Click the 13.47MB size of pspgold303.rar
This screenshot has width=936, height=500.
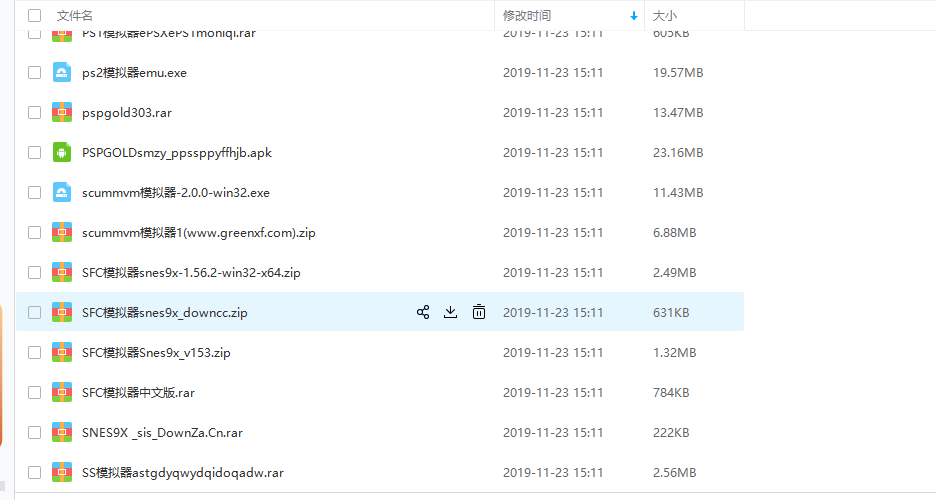pos(678,113)
